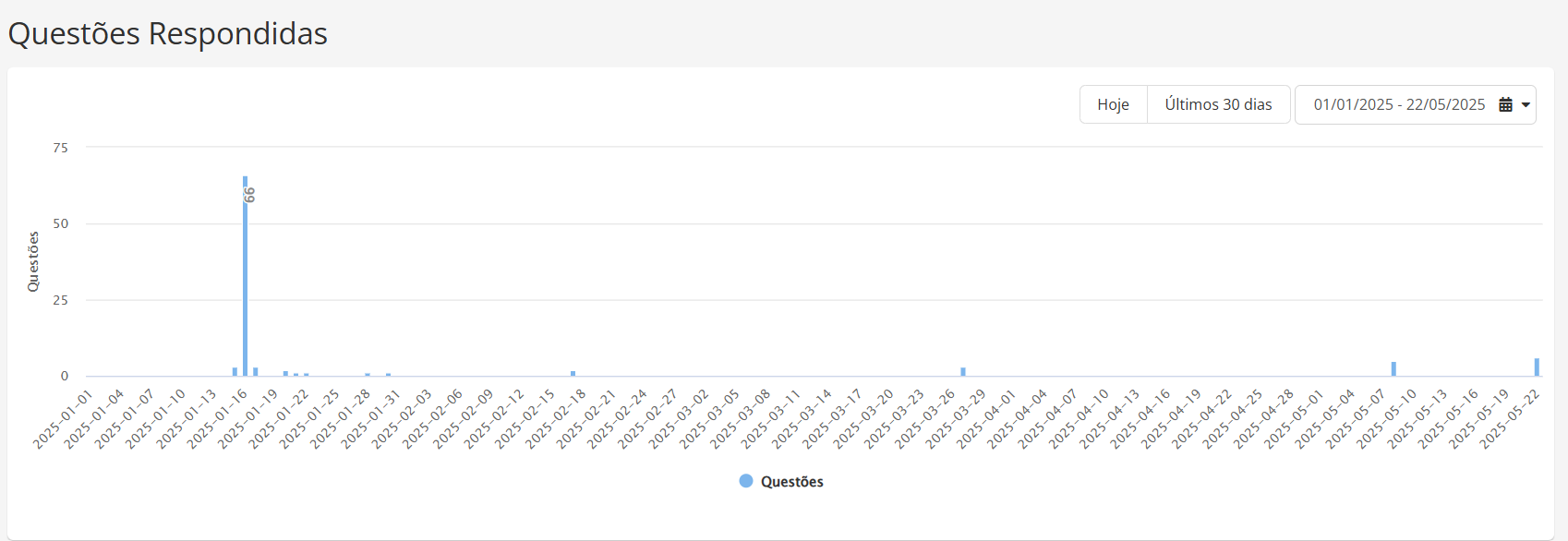
Task: Click the 75 y-axis gridline label
Action: [x=61, y=148]
